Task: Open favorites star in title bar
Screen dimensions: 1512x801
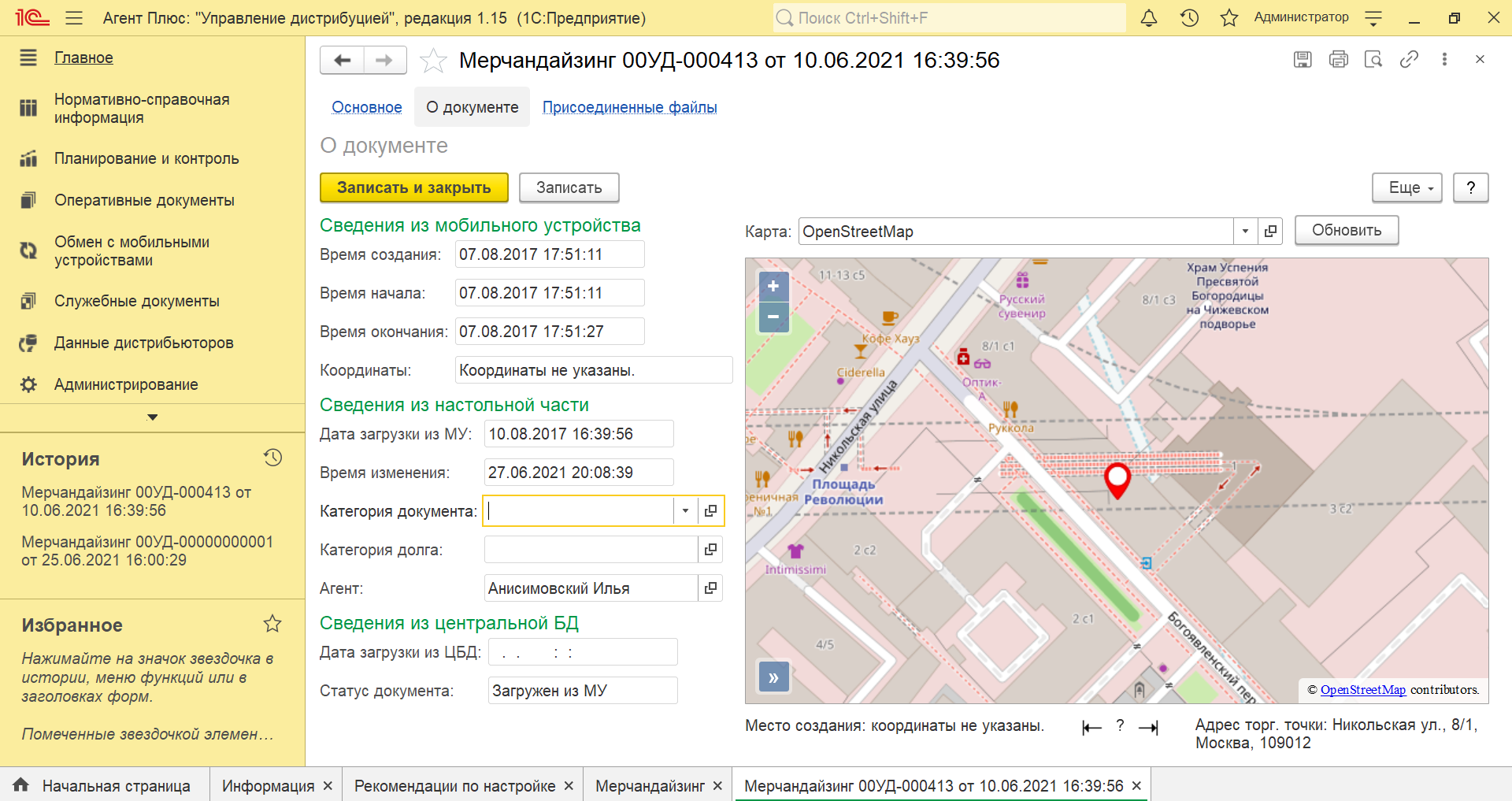Action: point(1229,17)
